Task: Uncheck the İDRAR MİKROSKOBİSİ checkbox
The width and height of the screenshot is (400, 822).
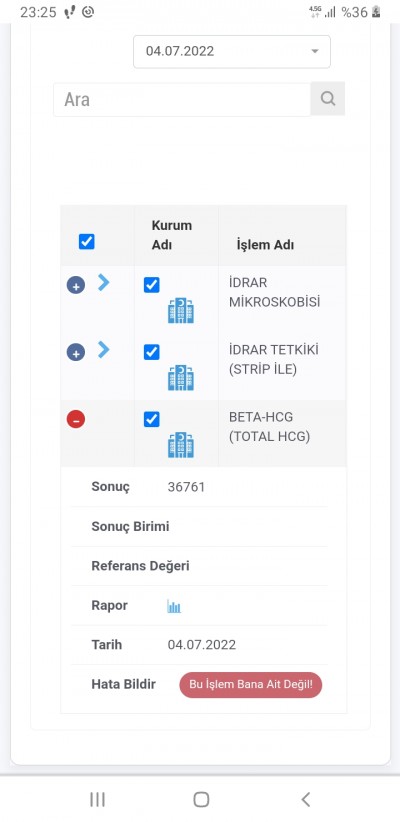Action: click(x=152, y=285)
